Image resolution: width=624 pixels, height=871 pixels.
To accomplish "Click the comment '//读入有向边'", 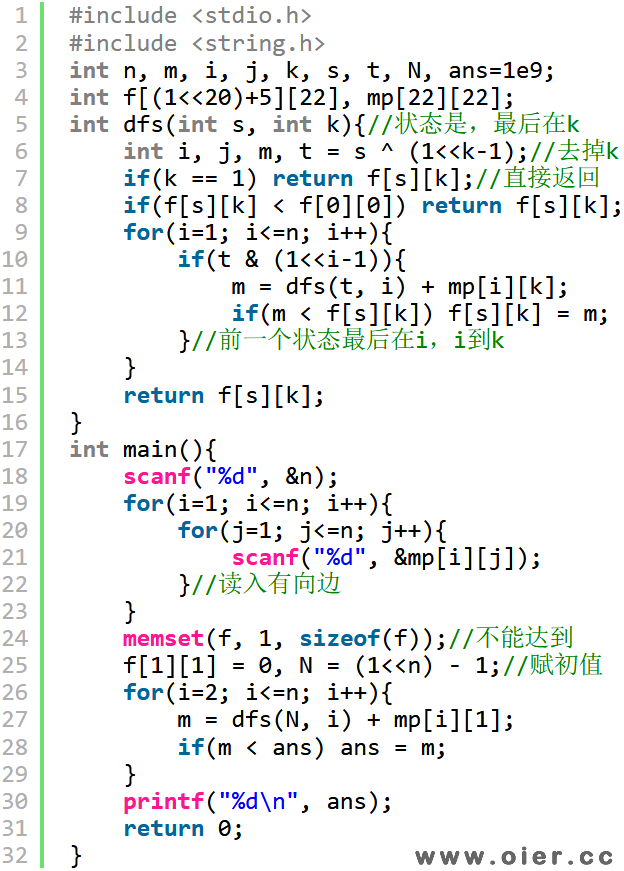I will point(266,584).
